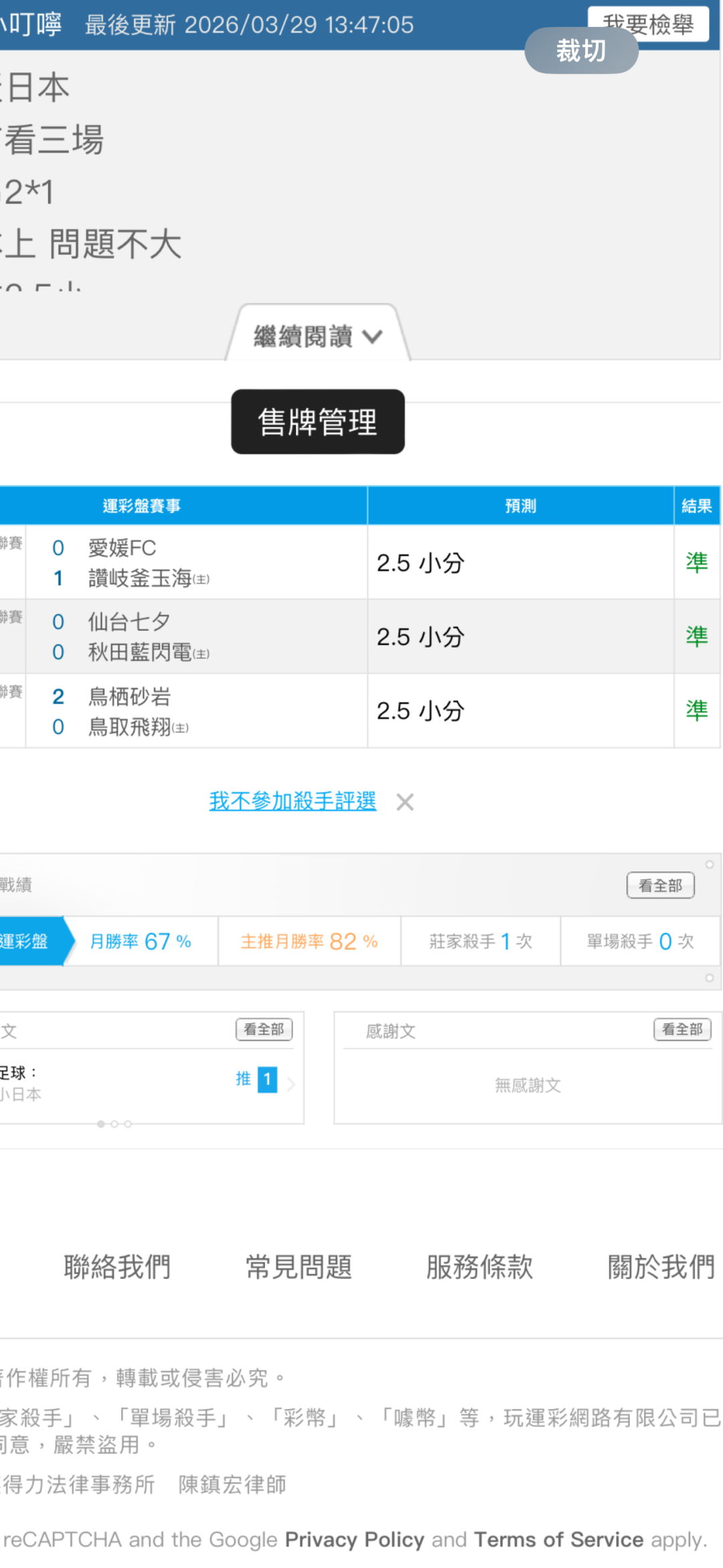Open 售牌管理 management
This screenshot has height=1568, width=723.
[317, 422]
